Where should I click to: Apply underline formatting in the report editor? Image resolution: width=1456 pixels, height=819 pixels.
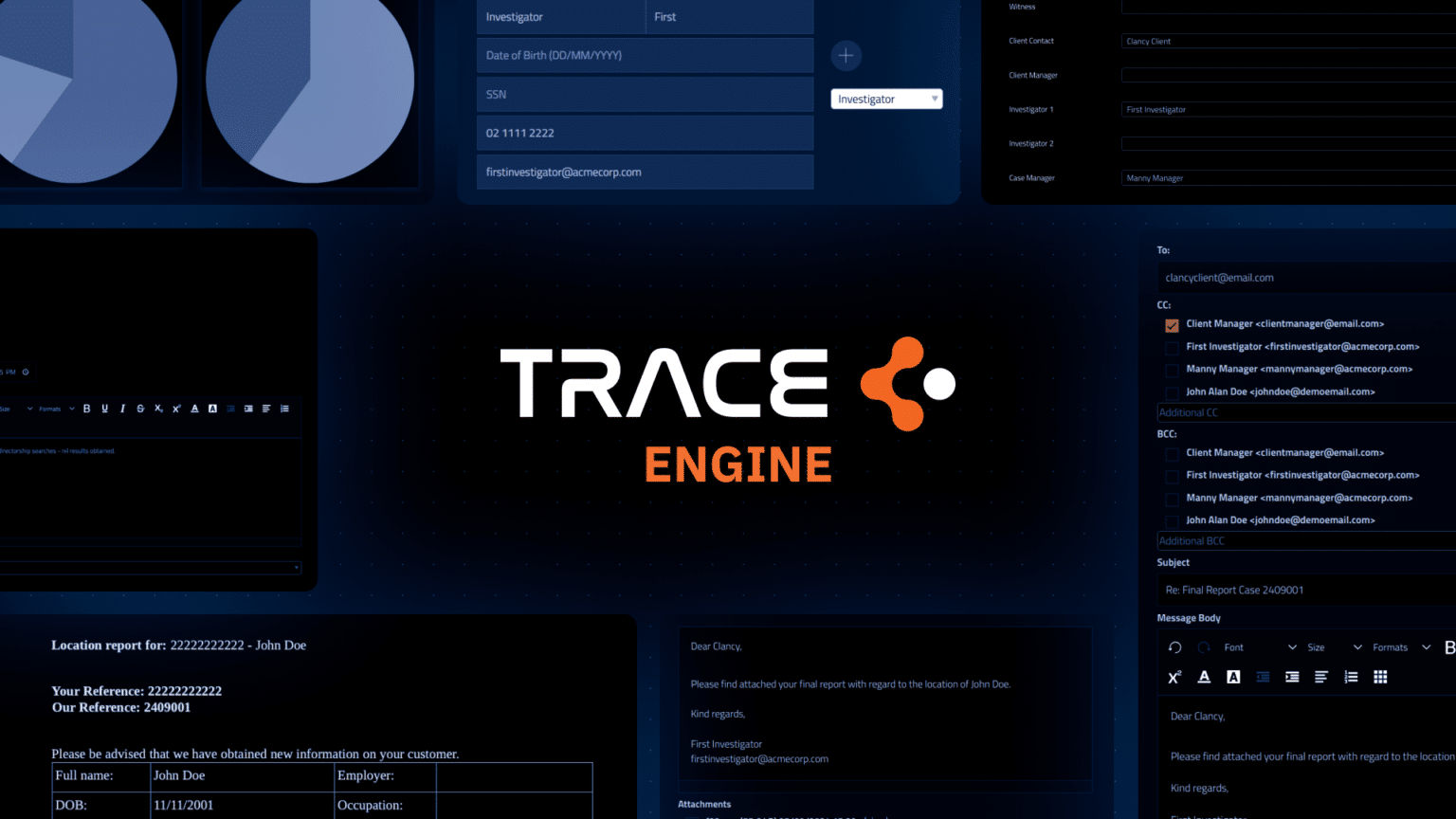click(x=104, y=409)
